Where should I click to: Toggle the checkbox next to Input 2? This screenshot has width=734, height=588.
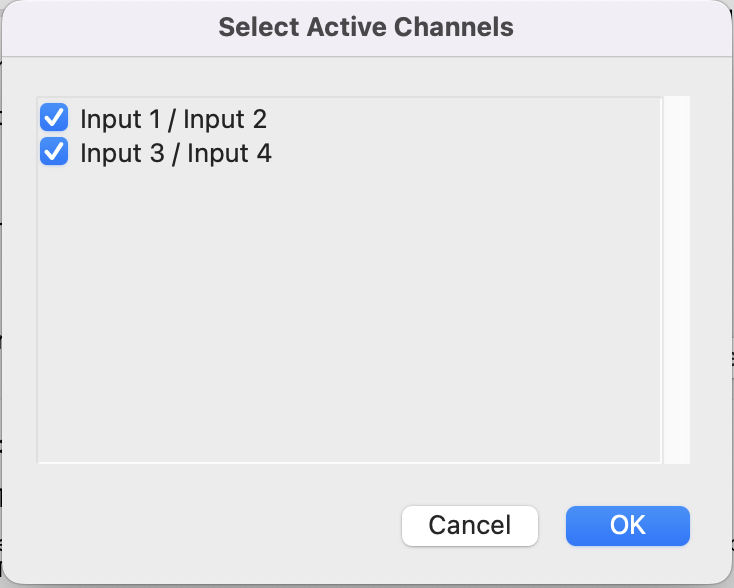[54, 117]
